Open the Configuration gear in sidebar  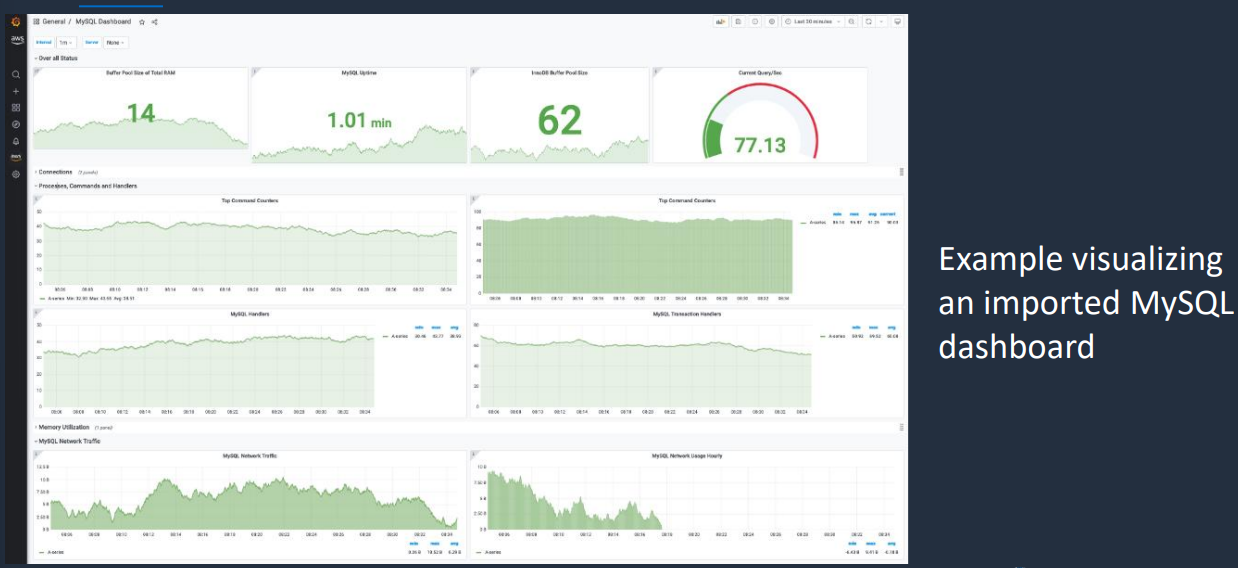click(16, 174)
